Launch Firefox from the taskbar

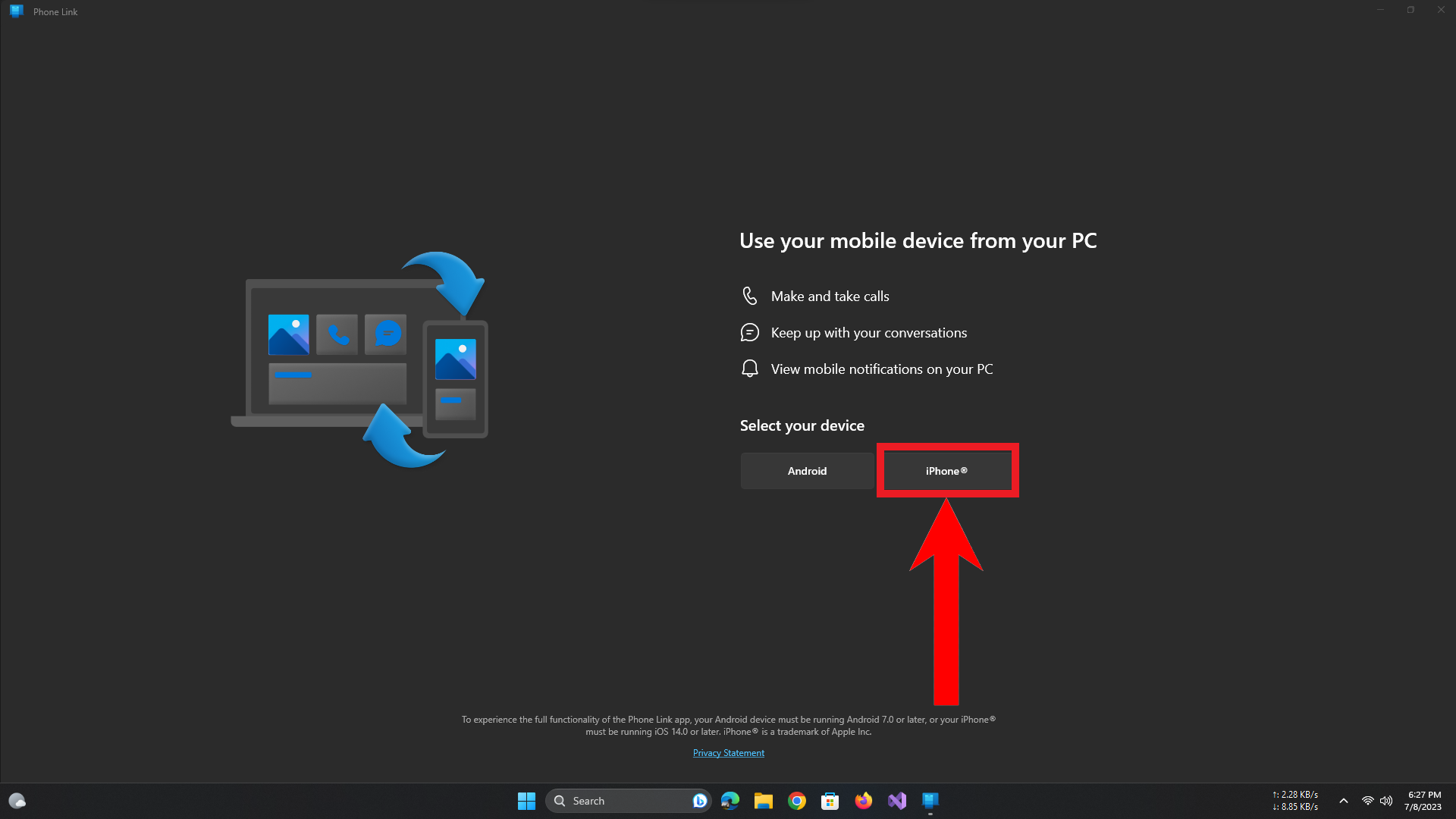[863, 801]
